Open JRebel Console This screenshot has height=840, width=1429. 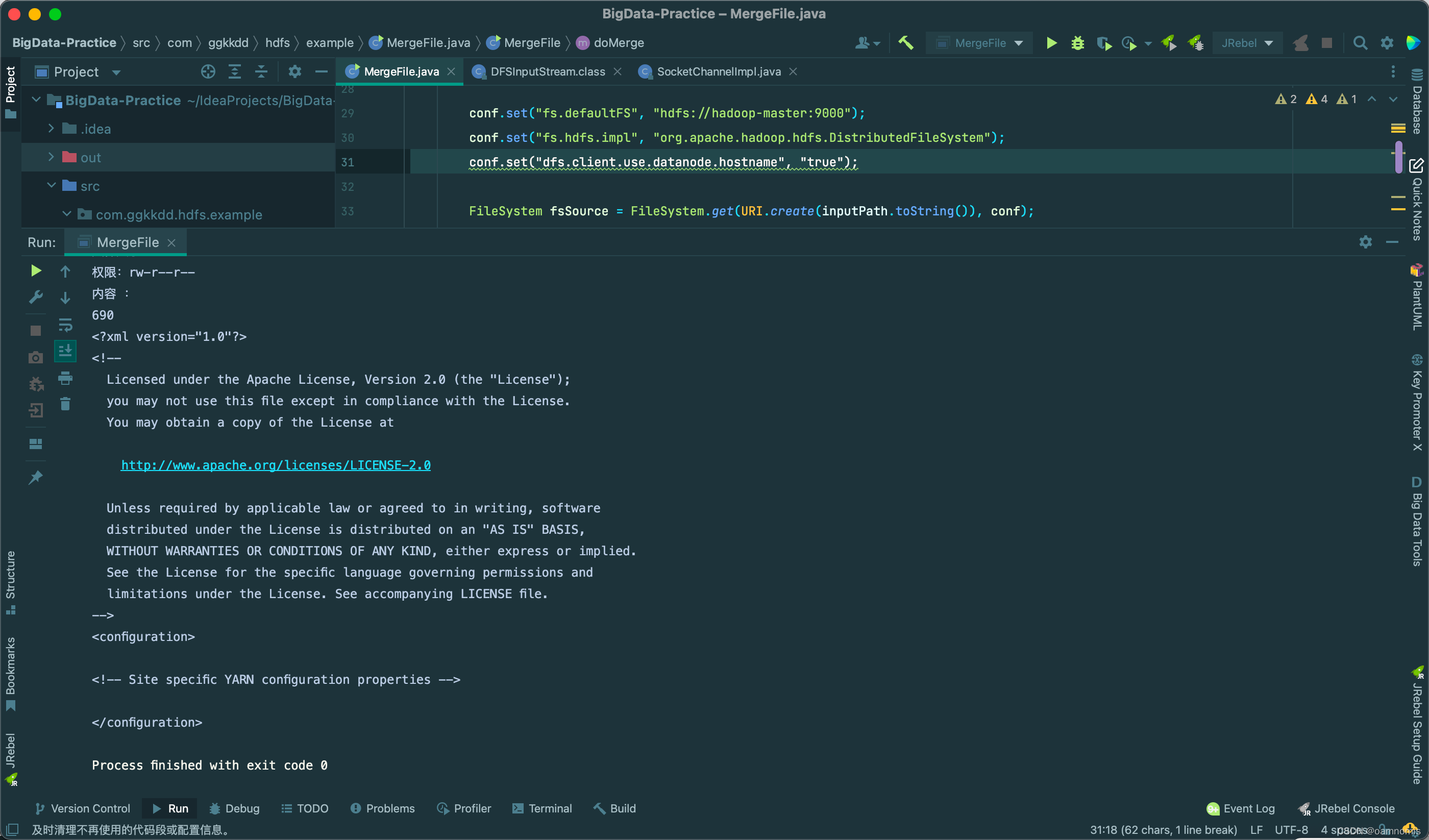pos(1346,808)
